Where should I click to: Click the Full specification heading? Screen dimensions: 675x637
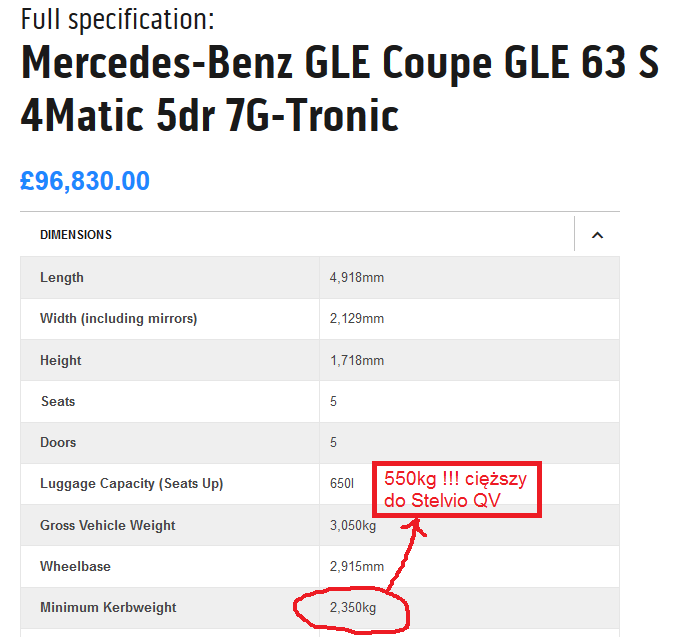pyautogui.click(x=118, y=19)
